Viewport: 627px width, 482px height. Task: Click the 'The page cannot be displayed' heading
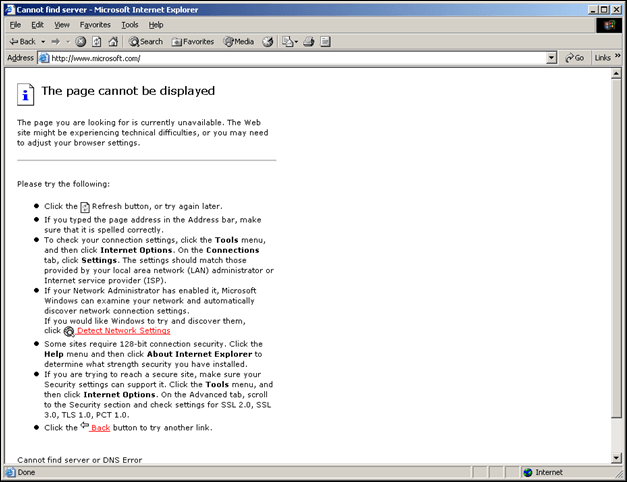(128, 91)
